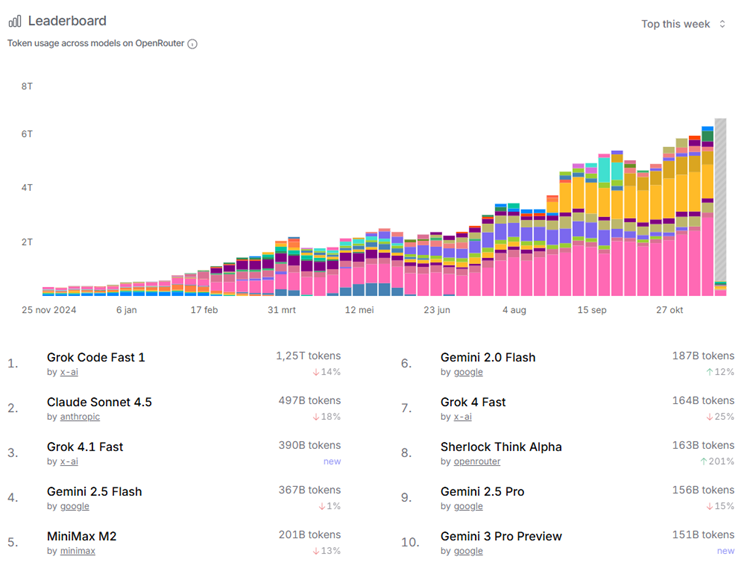Click the 156B tokens value
753x574 pixels.
pyautogui.click(x=703, y=490)
